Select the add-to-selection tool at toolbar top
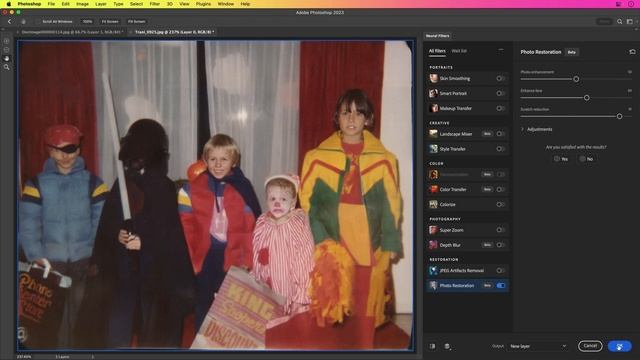This screenshot has height=360, width=640. tap(7, 41)
